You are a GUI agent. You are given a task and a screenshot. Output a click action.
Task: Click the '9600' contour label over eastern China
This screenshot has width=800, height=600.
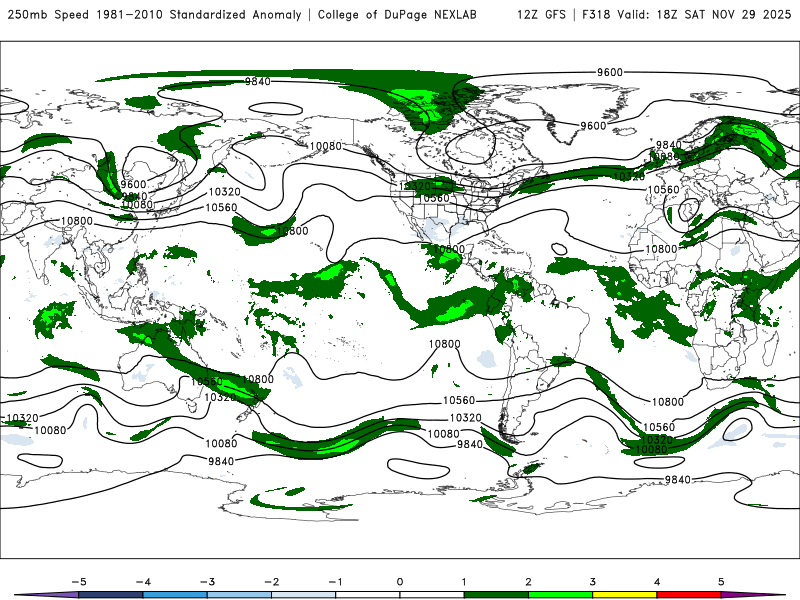click(x=133, y=184)
